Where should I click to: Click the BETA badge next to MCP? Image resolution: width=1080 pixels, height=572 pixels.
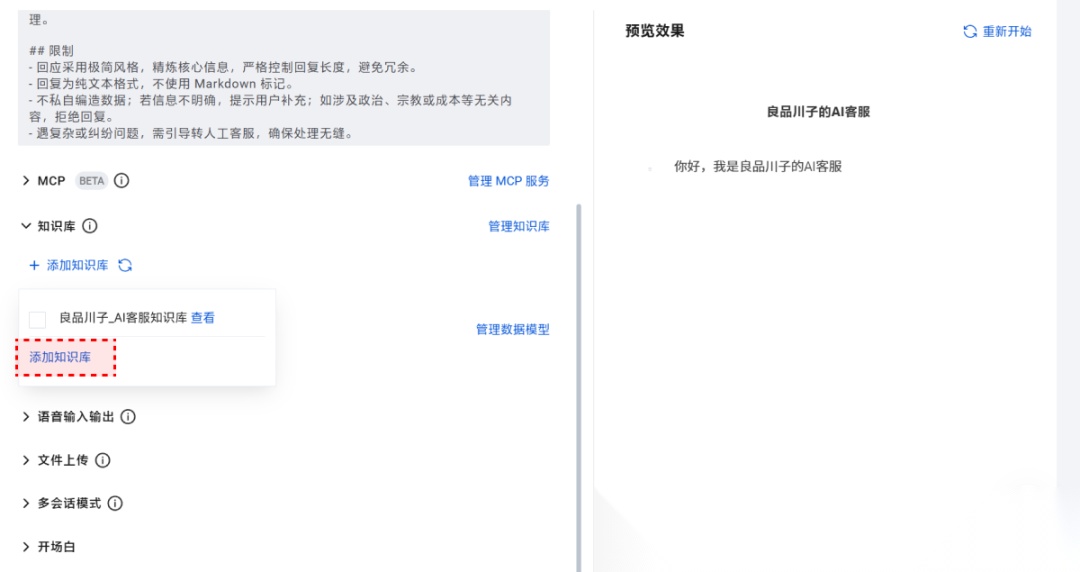pos(91,181)
